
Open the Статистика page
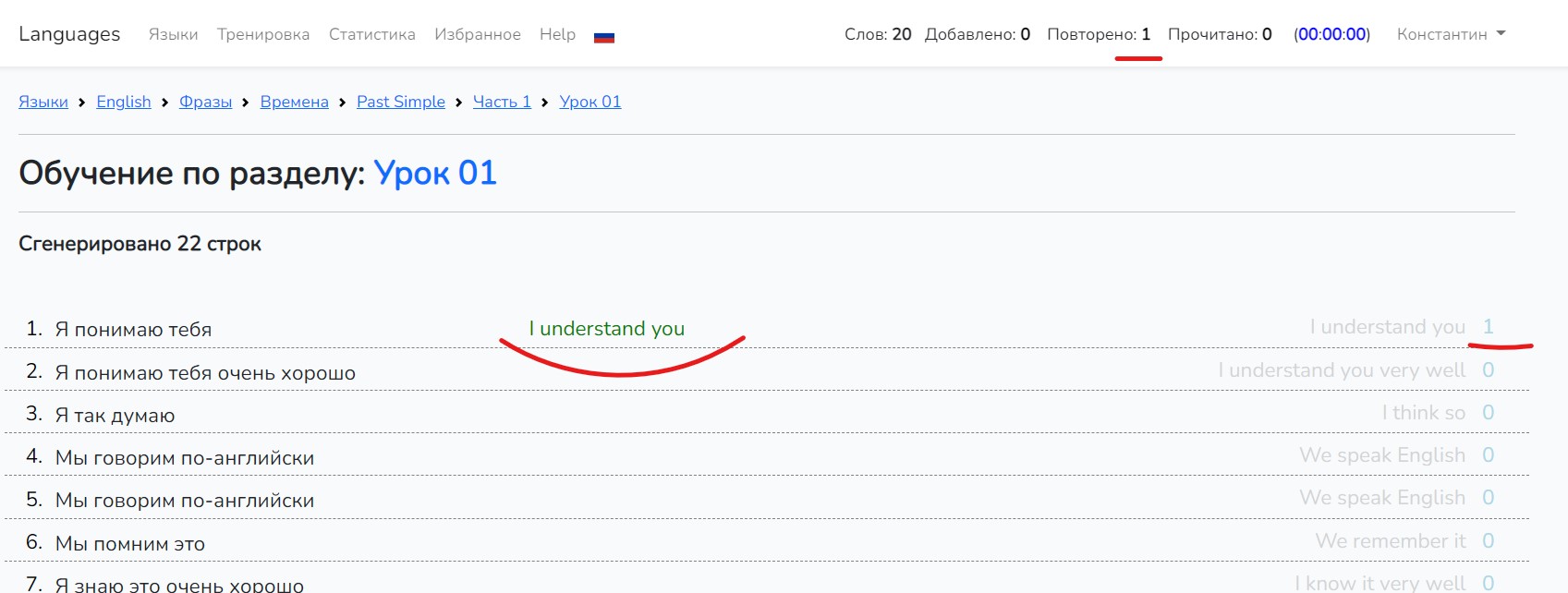point(371,34)
